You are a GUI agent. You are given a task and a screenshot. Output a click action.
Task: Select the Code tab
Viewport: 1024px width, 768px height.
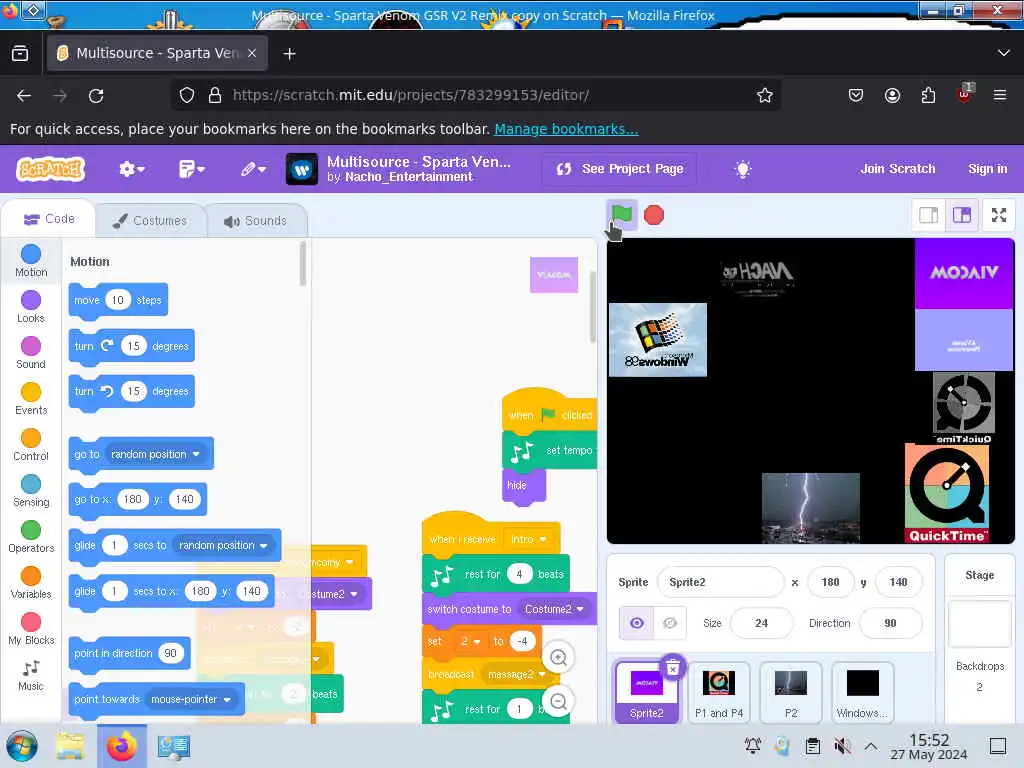click(50, 219)
